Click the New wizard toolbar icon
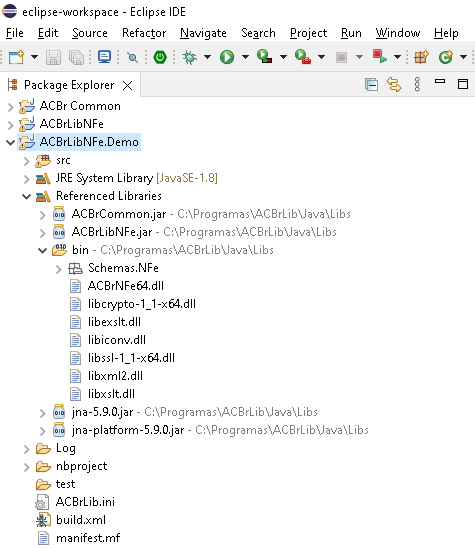This screenshot has width=475, height=548. (16, 57)
